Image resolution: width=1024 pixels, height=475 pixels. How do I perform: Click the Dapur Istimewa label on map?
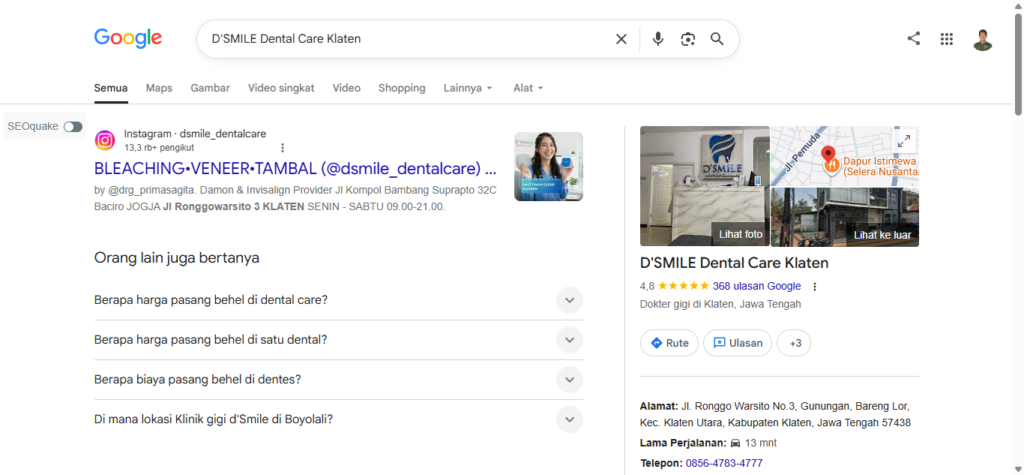pyautogui.click(x=879, y=166)
